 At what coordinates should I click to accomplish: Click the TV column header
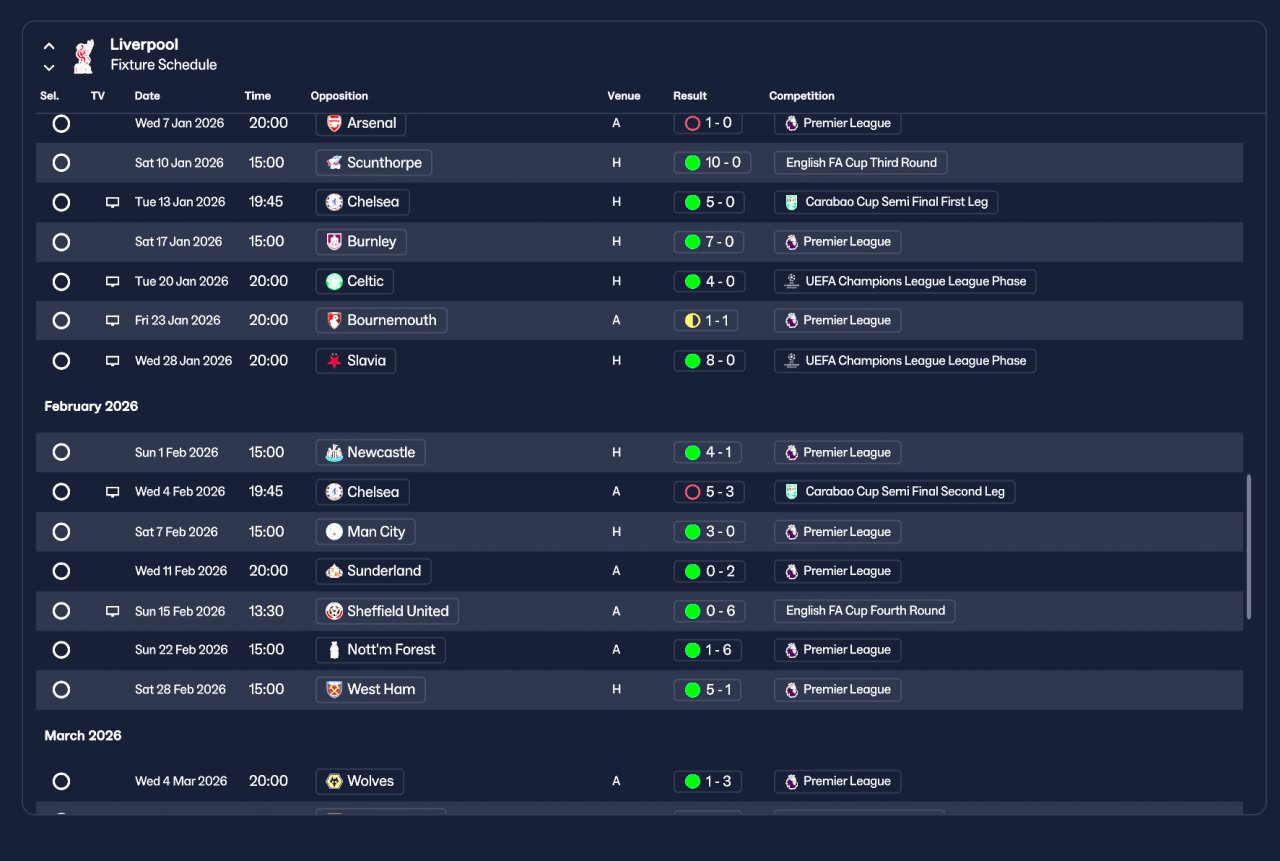98,96
